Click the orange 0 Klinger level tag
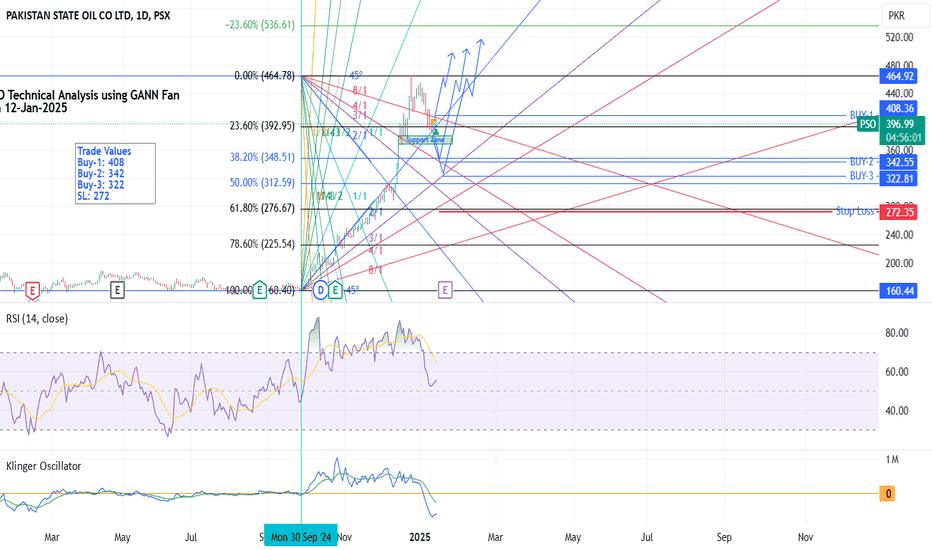Screen dimensions: 932x550 tap(887, 494)
